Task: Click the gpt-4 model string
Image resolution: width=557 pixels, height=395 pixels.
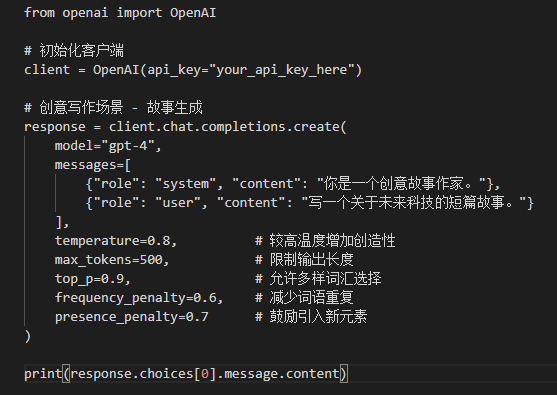Action: [128, 146]
